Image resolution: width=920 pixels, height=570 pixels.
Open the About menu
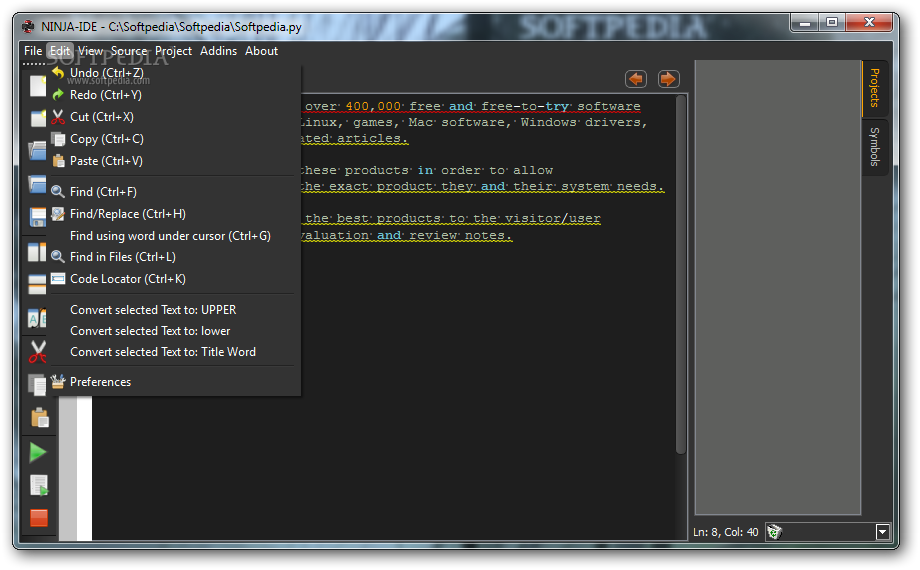261,51
